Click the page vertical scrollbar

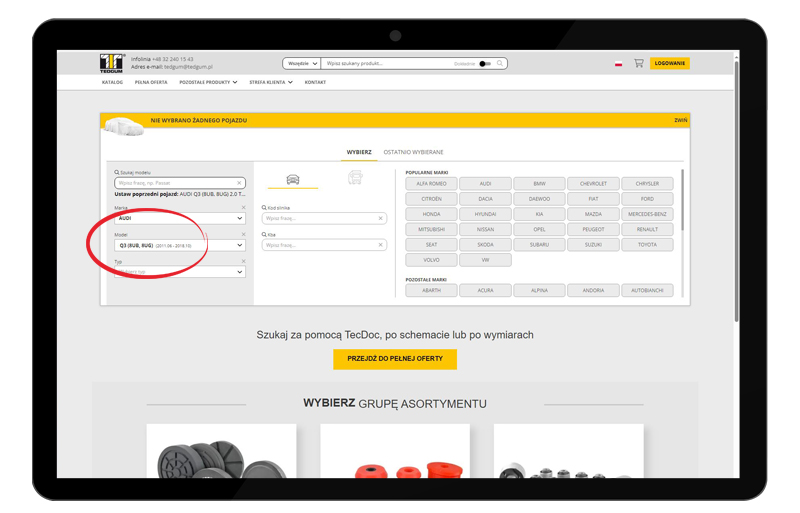[736, 191]
